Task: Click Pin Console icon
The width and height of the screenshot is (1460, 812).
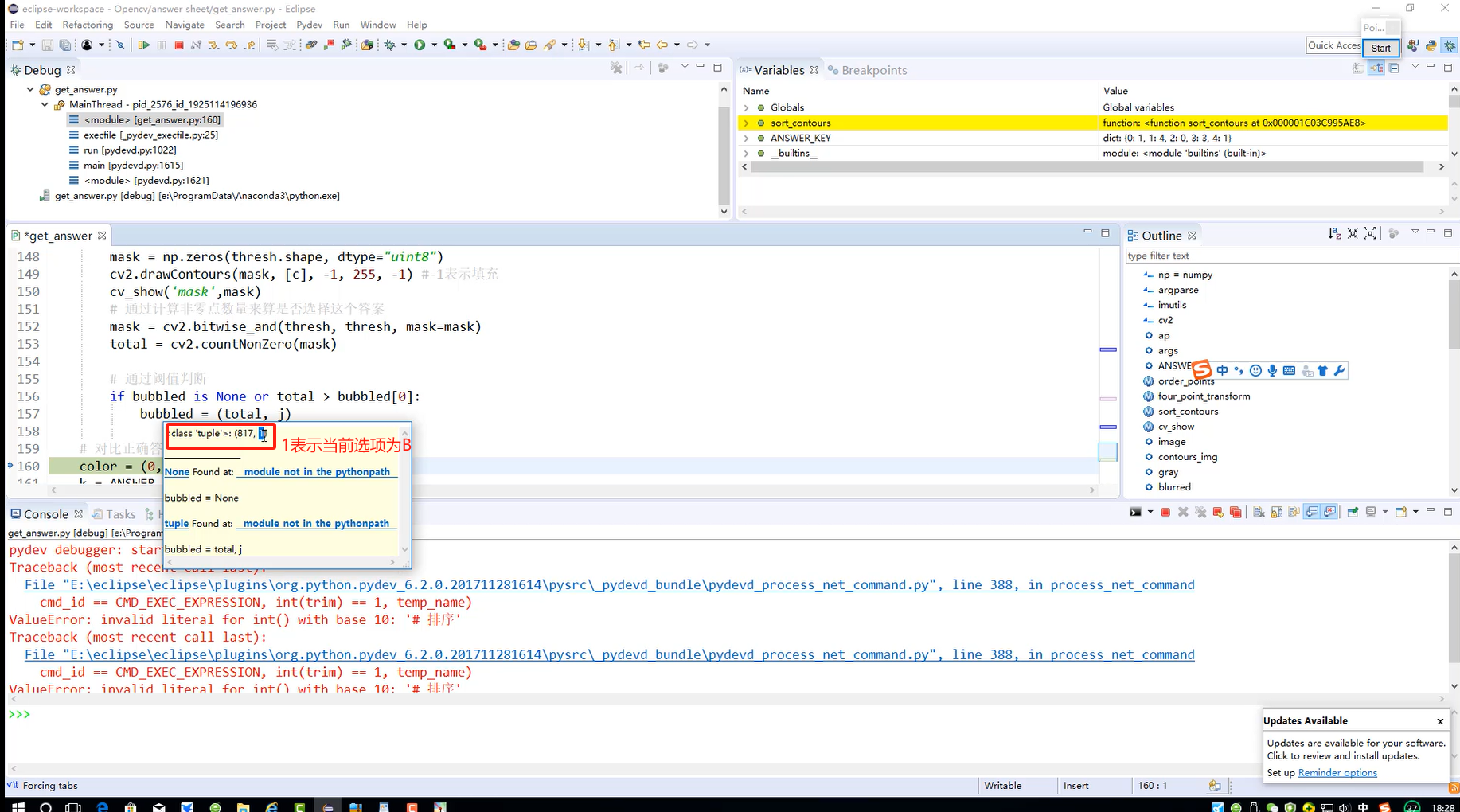Action: tap(1353, 512)
